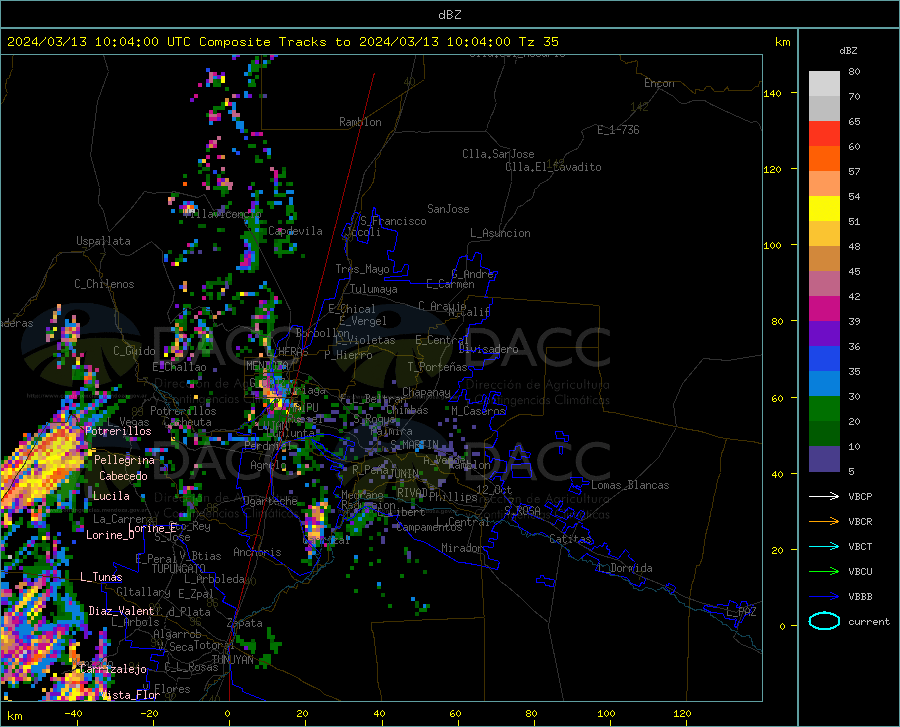
Task: Click the 120 horizontal axis tick label
Action: [682, 714]
